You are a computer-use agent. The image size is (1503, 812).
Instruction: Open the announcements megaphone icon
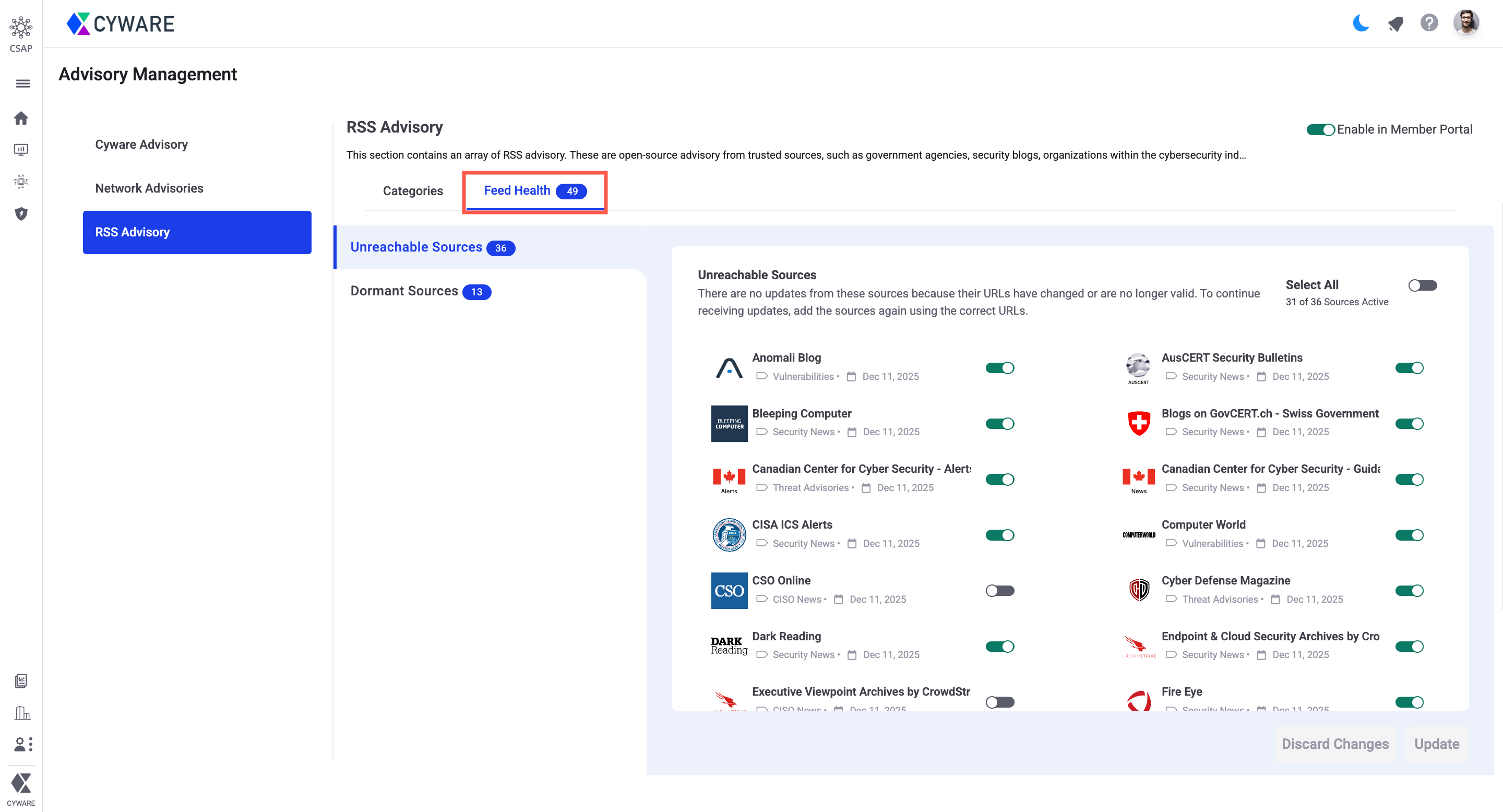click(x=1395, y=23)
